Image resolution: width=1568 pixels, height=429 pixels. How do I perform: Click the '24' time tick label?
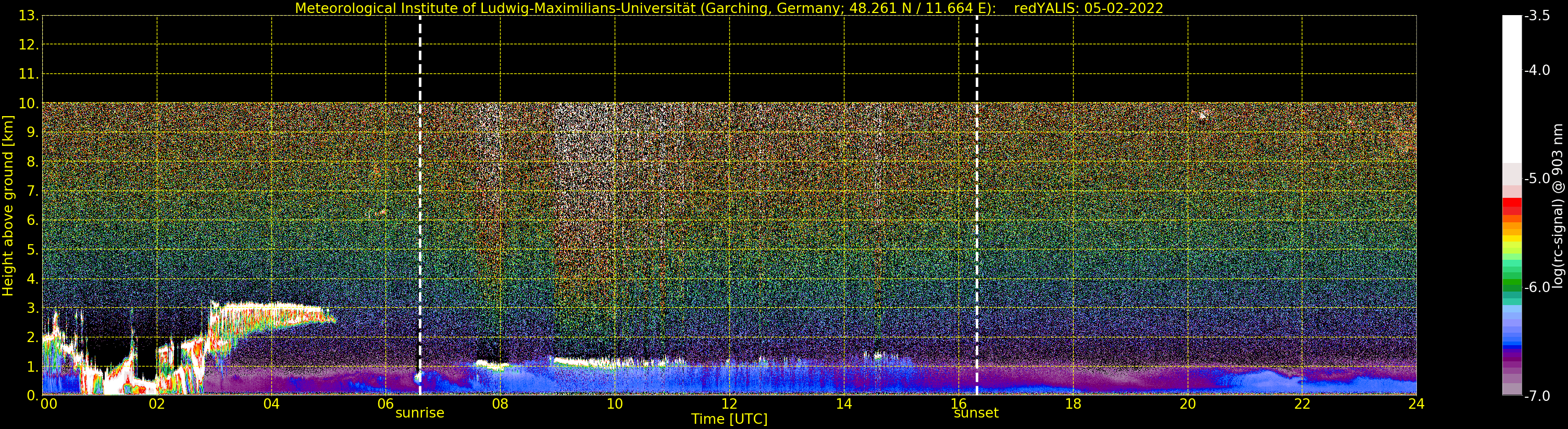1416,404
